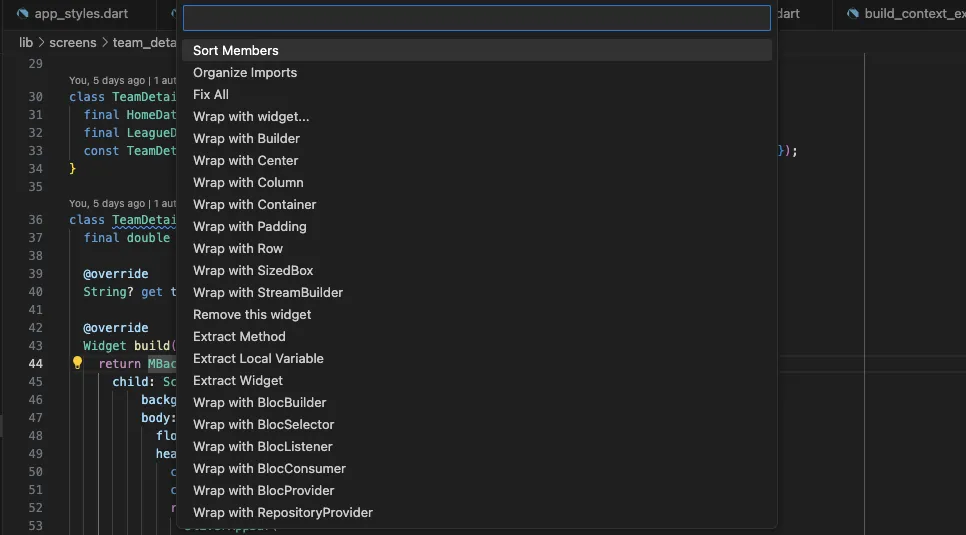
Task: Select Remove this widget
Action: (x=252, y=314)
